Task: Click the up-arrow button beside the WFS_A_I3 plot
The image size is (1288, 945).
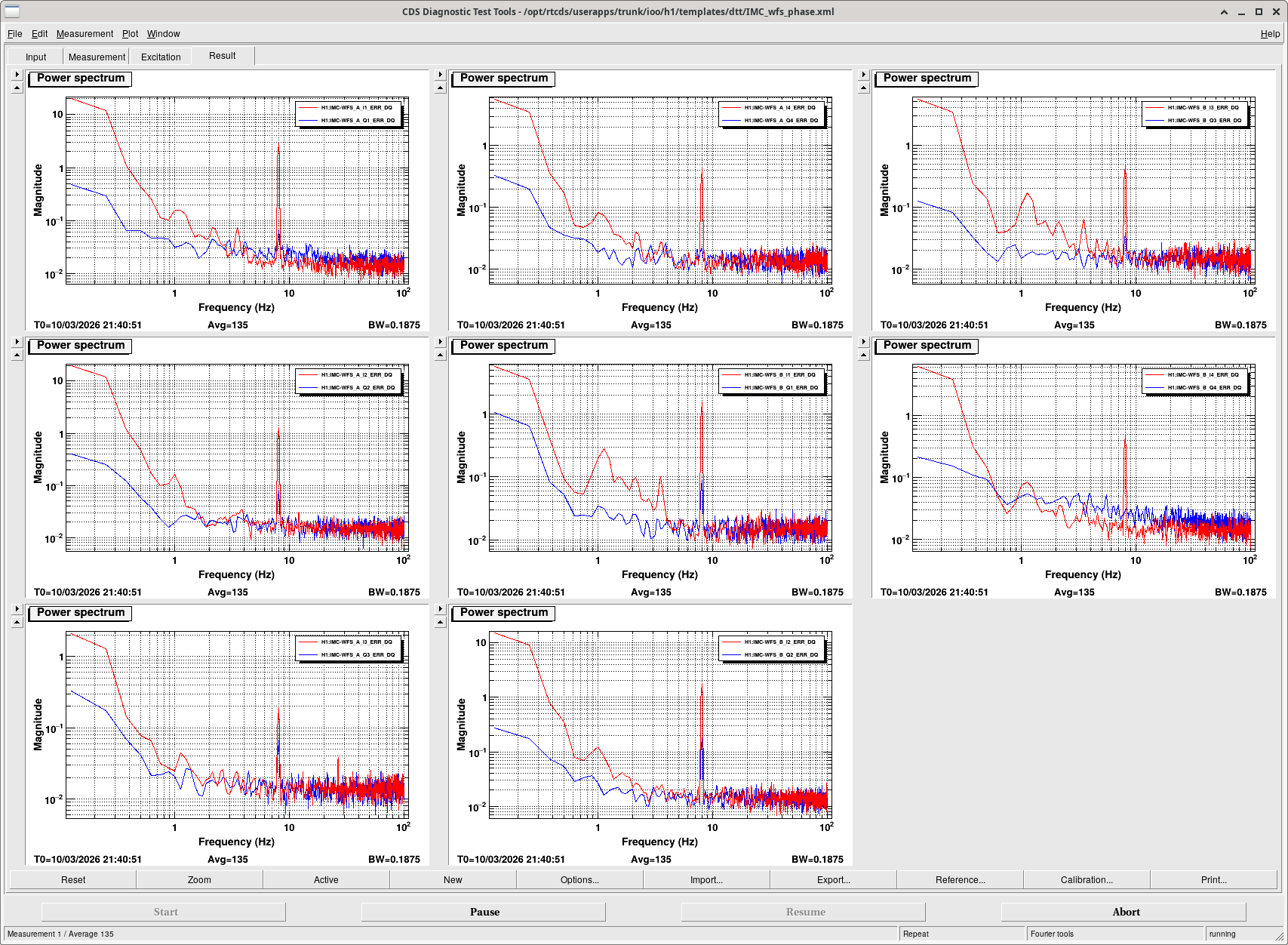Action: click(x=17, y=623)
